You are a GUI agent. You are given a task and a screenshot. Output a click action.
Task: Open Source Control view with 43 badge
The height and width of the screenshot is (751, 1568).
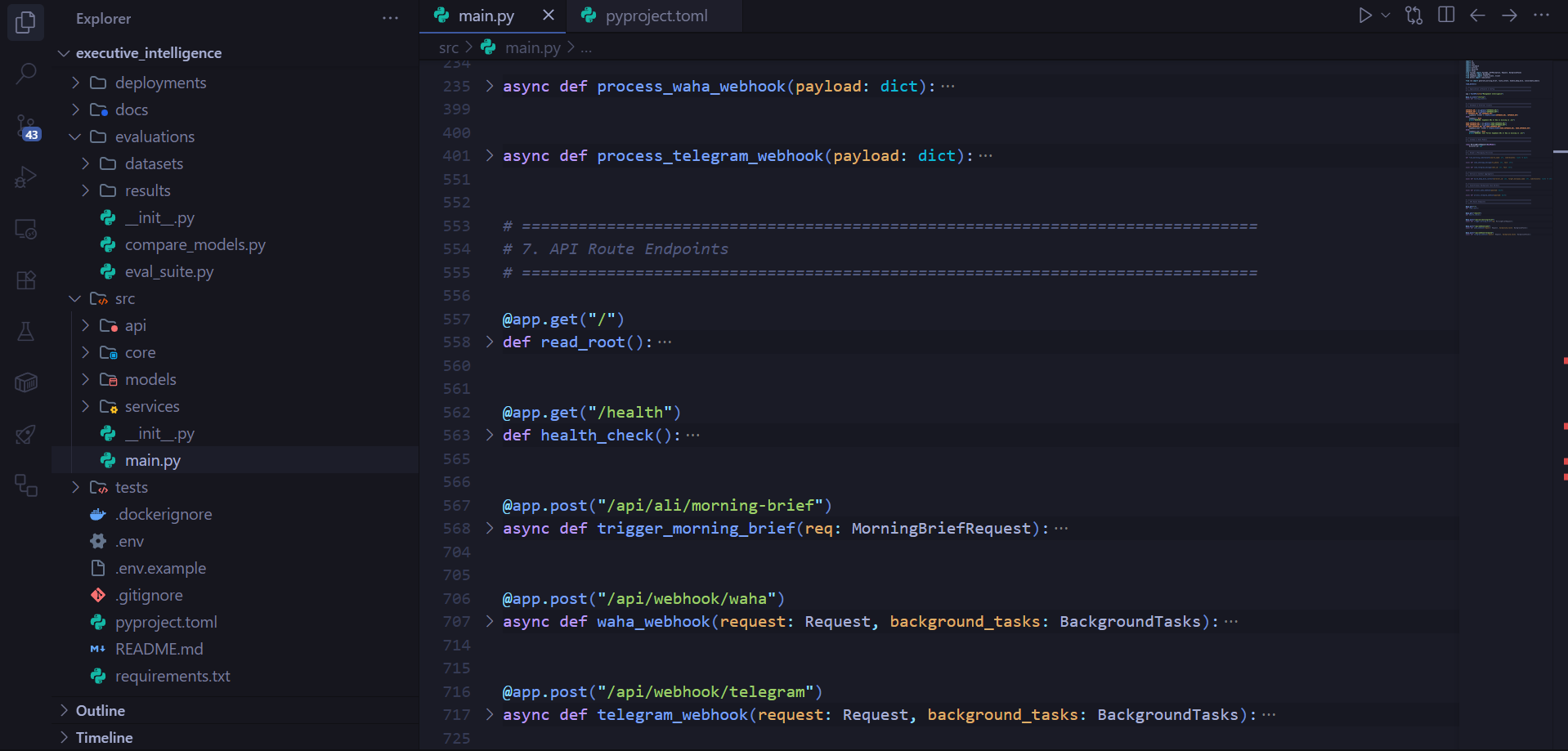[25, 127]
